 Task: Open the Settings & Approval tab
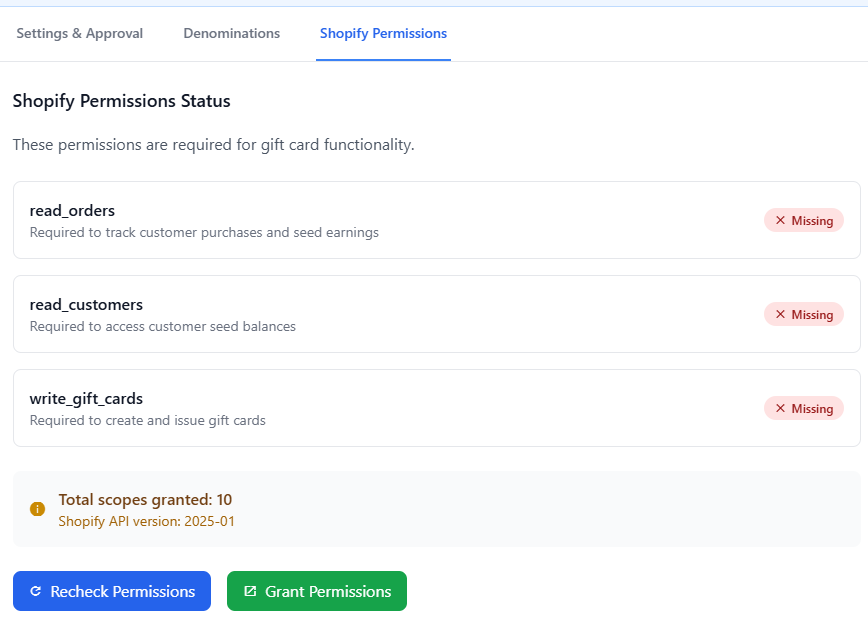coord(80,33)
